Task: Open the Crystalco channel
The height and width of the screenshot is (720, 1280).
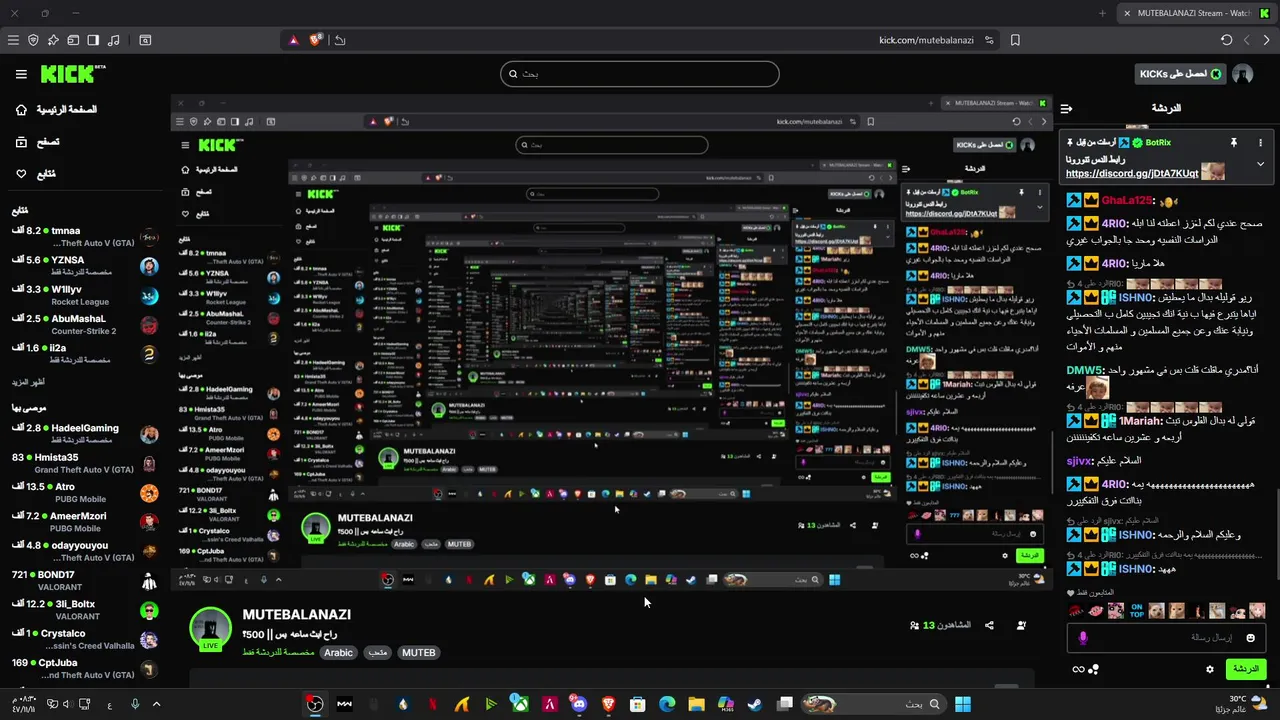Action: pyautogui.click(x=85, y=639)
